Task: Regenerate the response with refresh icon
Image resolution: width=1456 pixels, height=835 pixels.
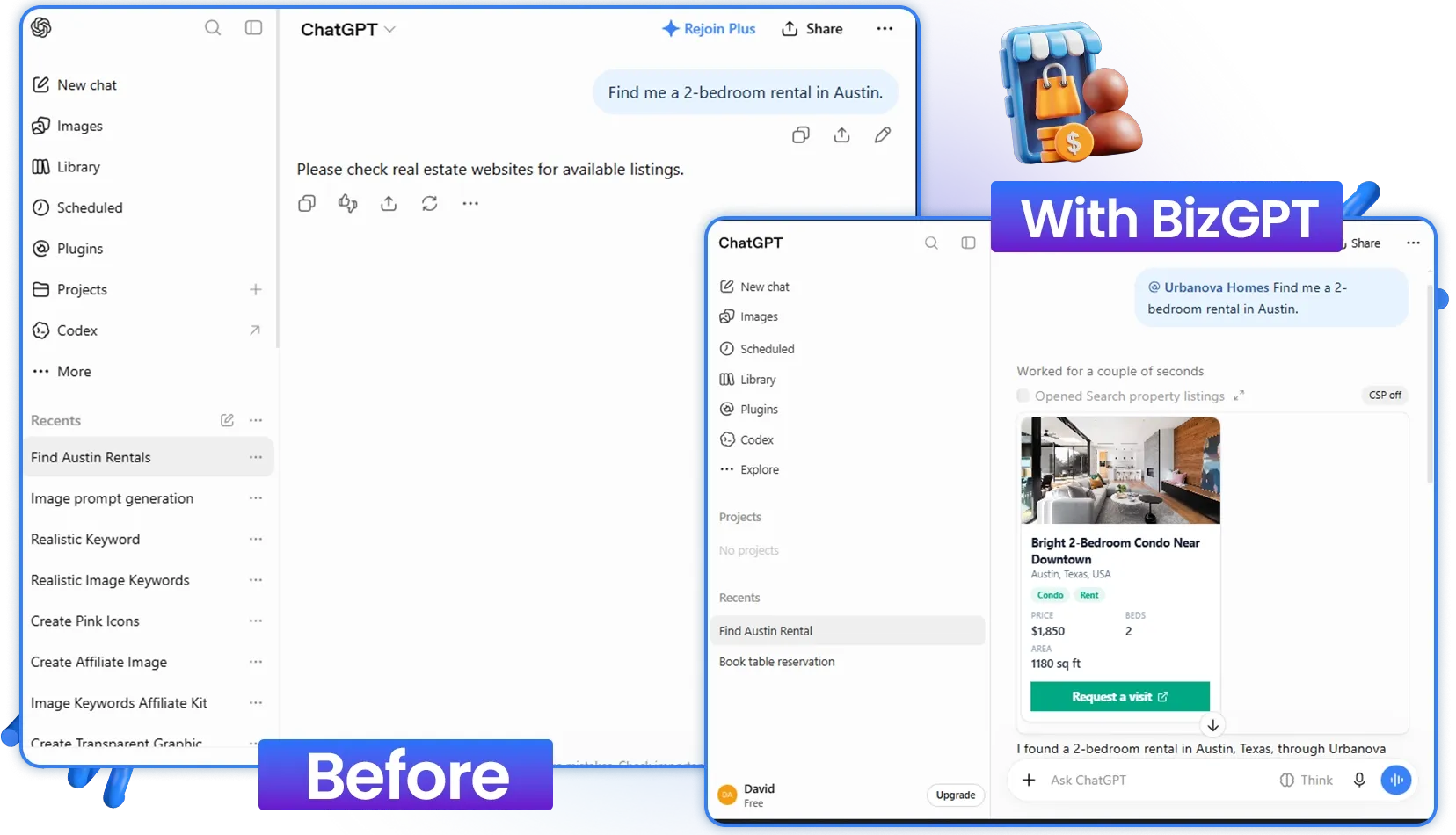Action: (429, 203)
